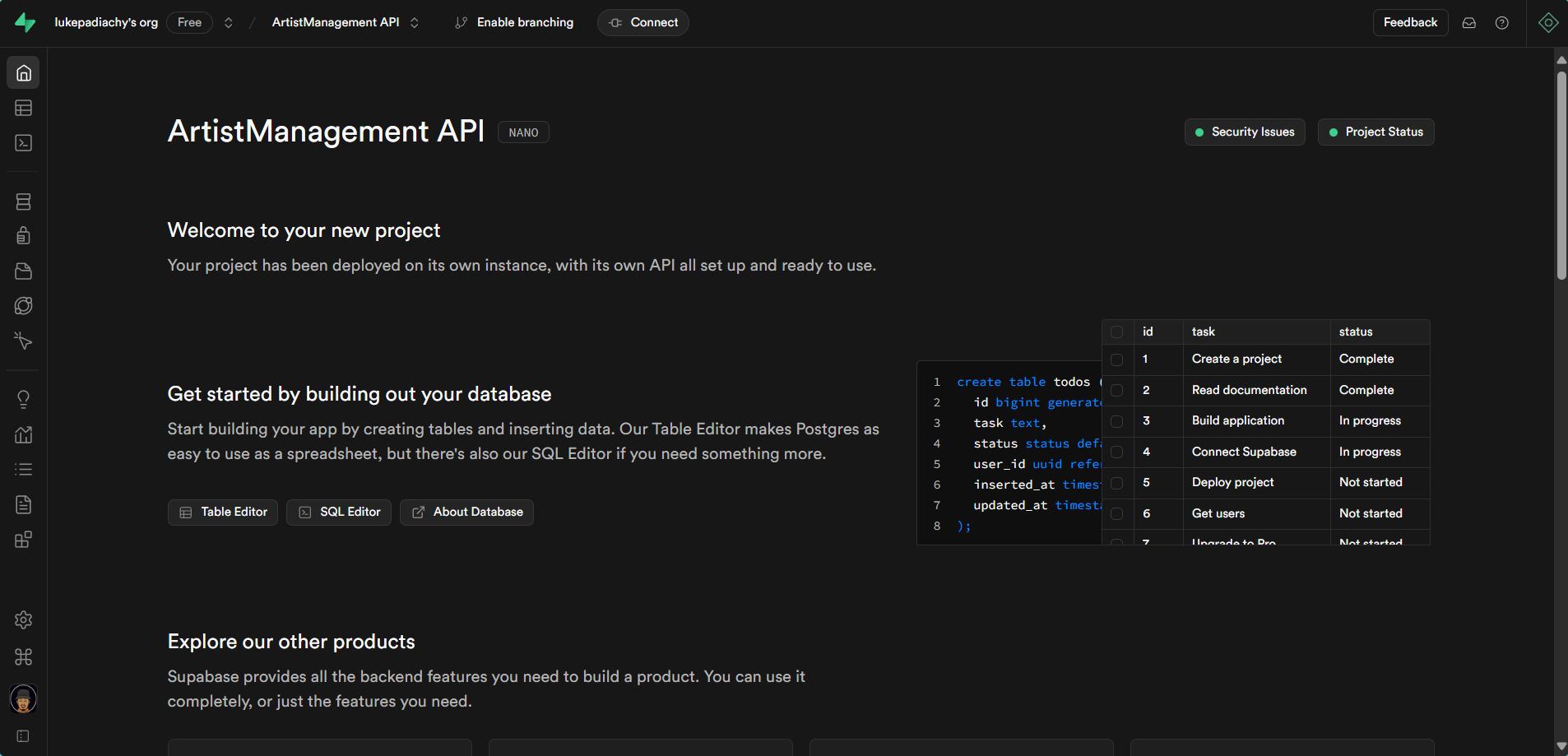
Task: Click the status column header
Action: tap(1380, 332)
